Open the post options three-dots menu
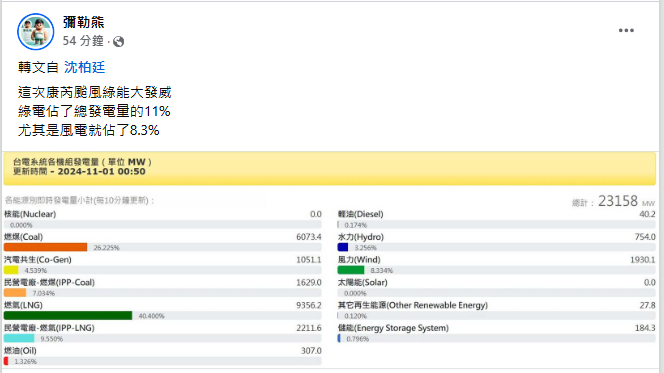This screenshot has height=373, width=664. pos(626,30)
